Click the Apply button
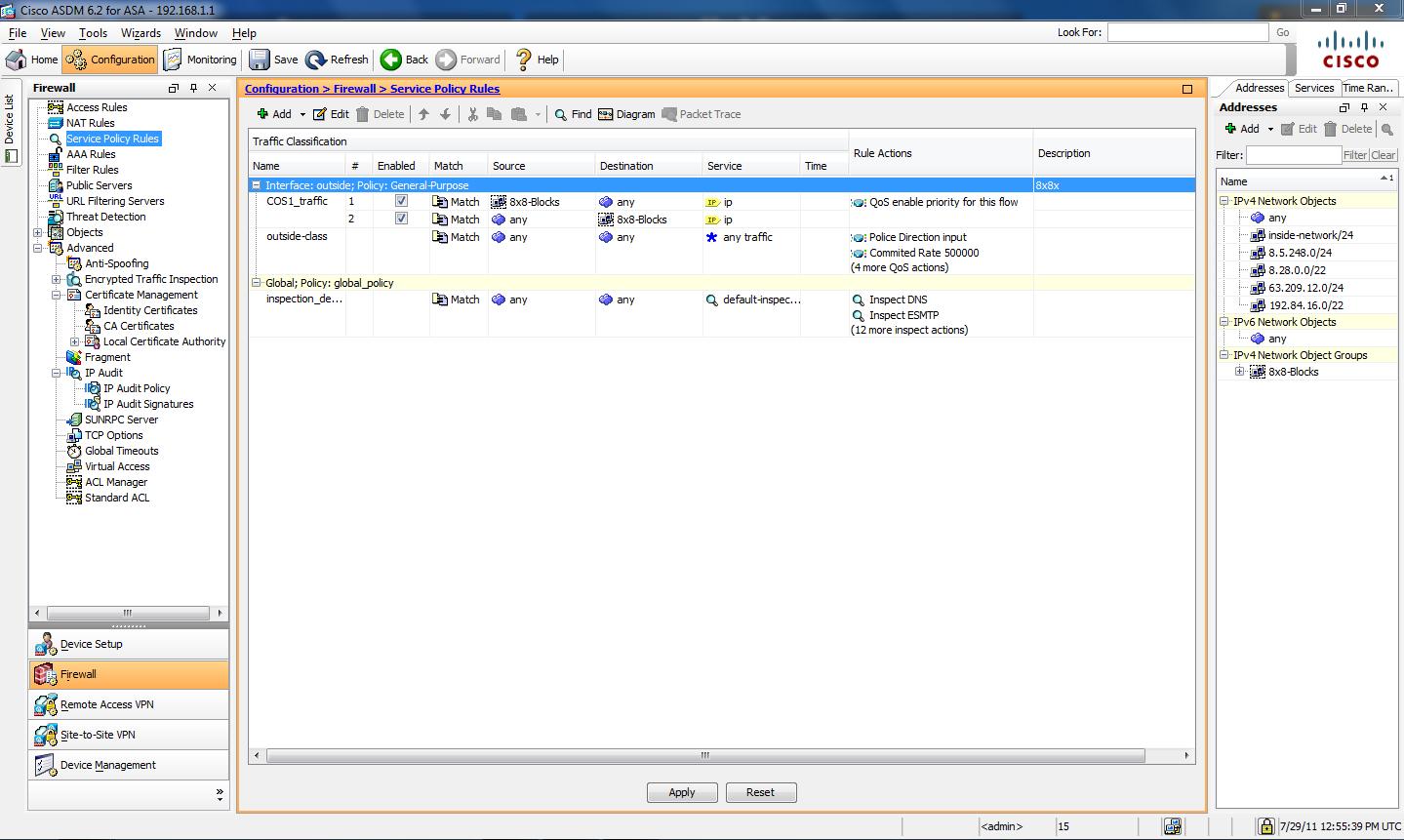 (x=682, y=792)
